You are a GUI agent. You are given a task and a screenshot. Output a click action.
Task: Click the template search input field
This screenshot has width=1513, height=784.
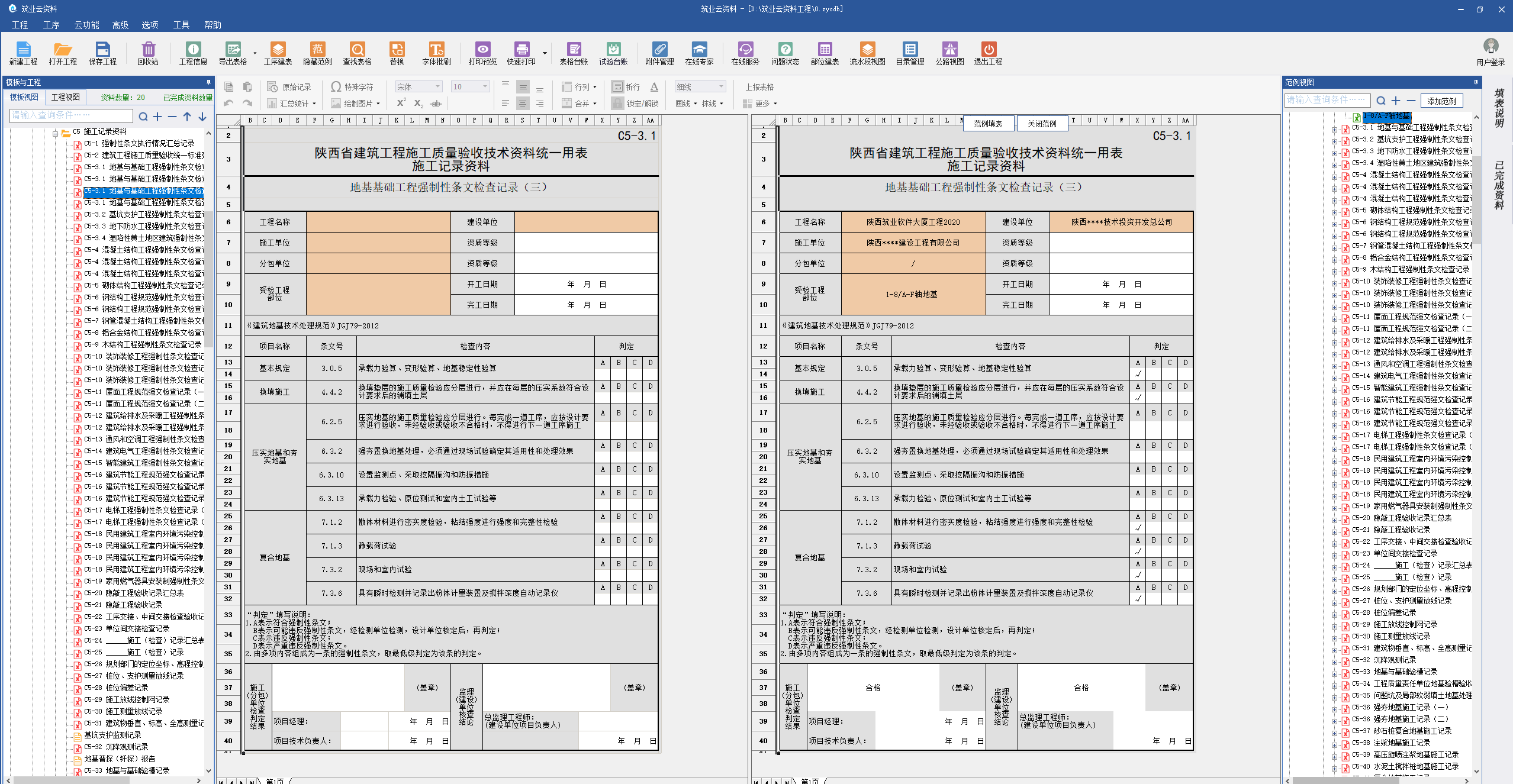[71, 115]
